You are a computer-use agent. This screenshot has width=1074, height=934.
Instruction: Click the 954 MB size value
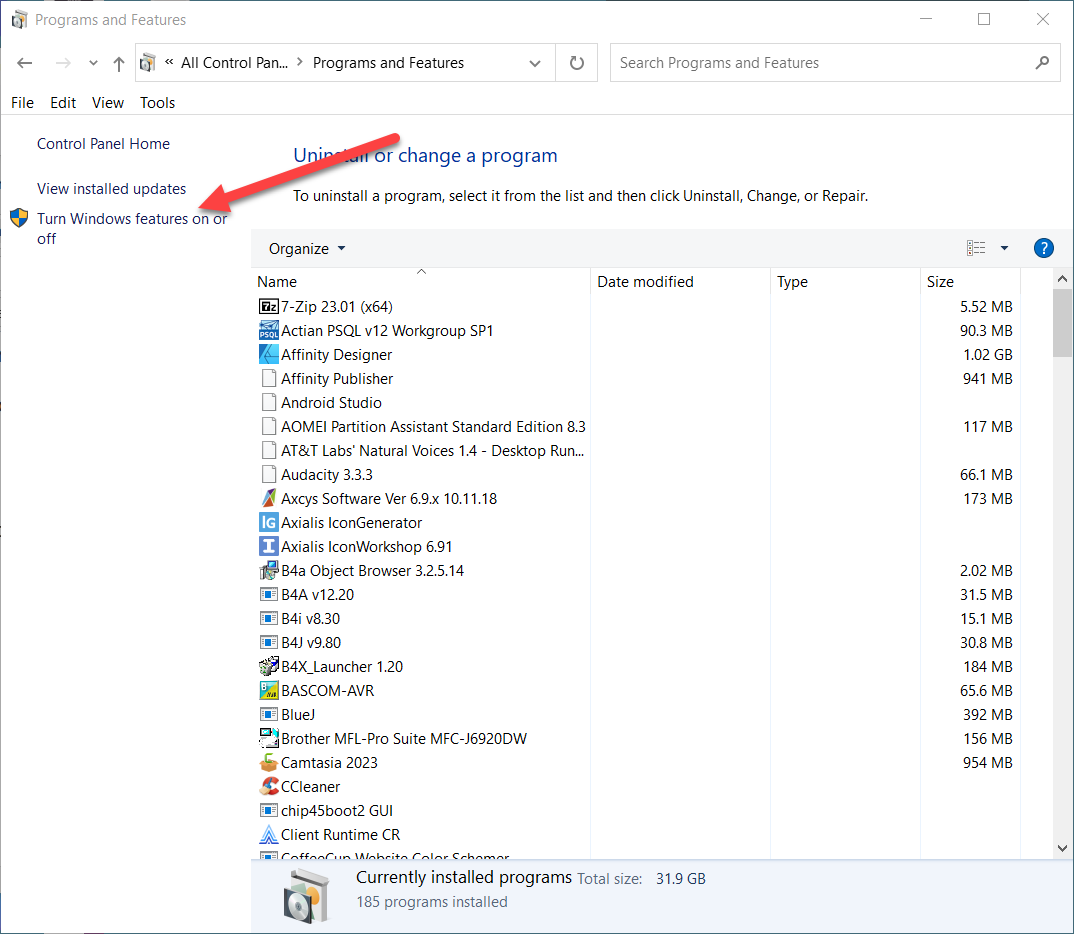point(987,762)
